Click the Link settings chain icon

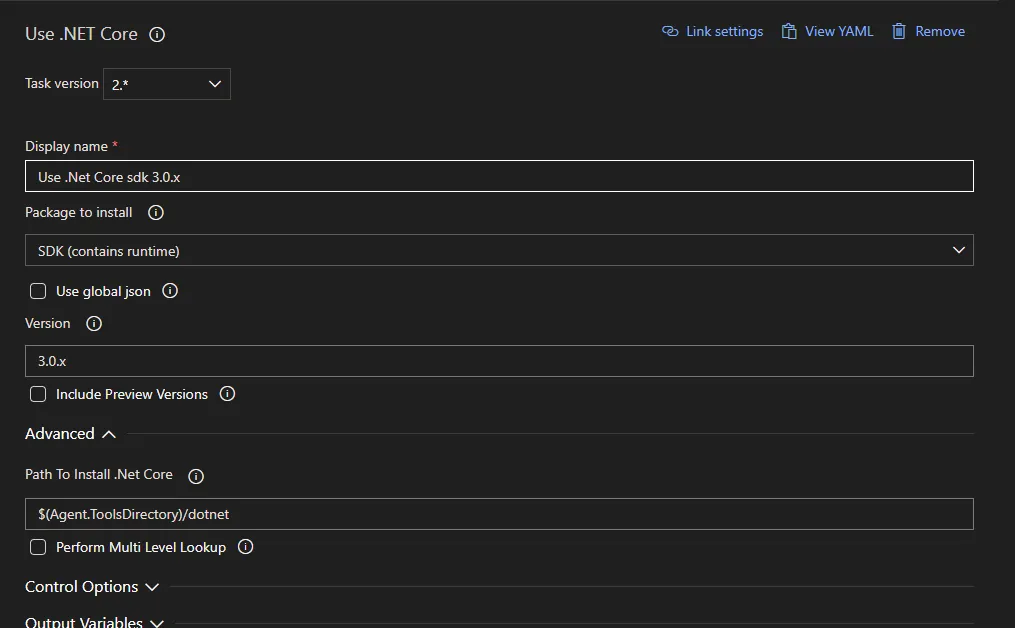coord(670,31)
